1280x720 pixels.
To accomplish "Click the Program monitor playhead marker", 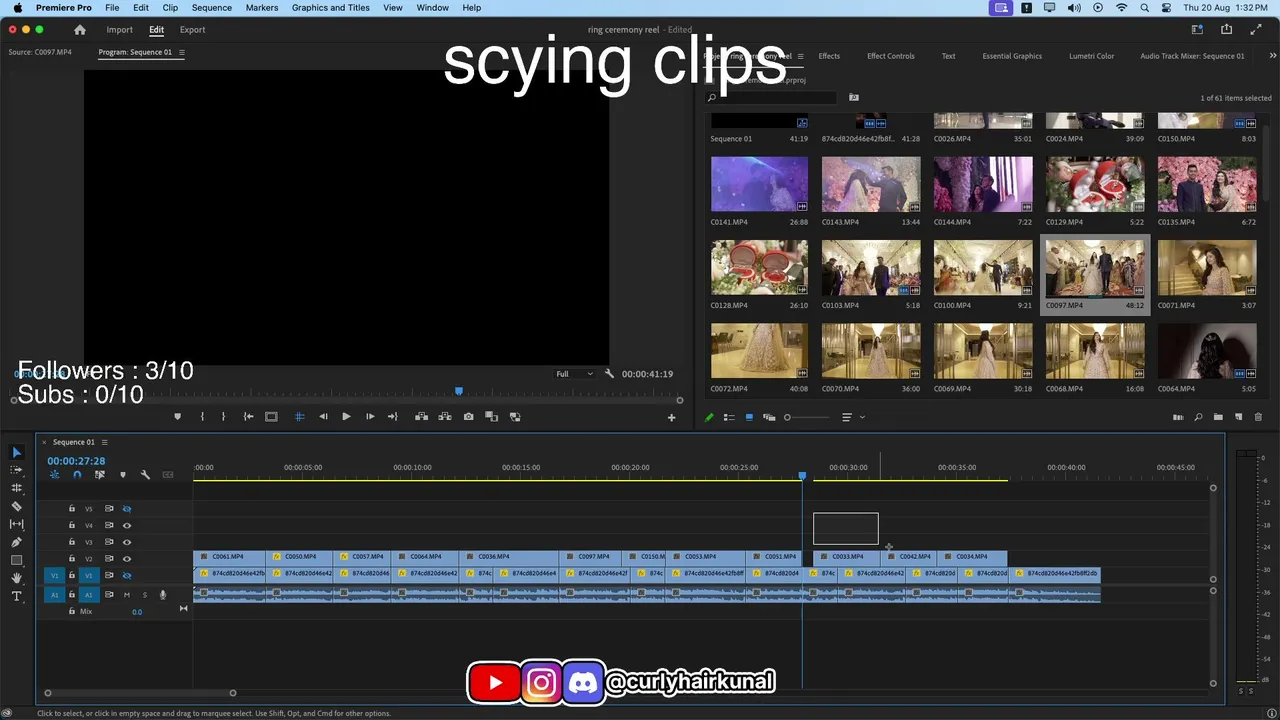I will pos(459,391).
